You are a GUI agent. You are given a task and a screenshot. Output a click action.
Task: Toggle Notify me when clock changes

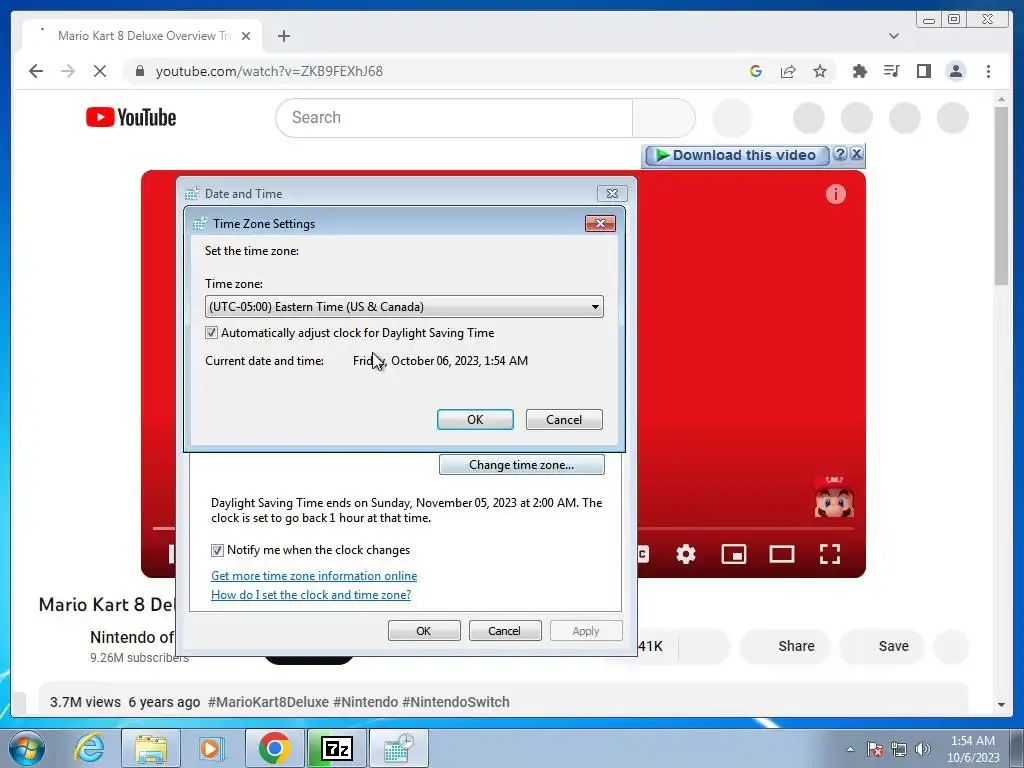pyautogui.click(x=217, y=550)
